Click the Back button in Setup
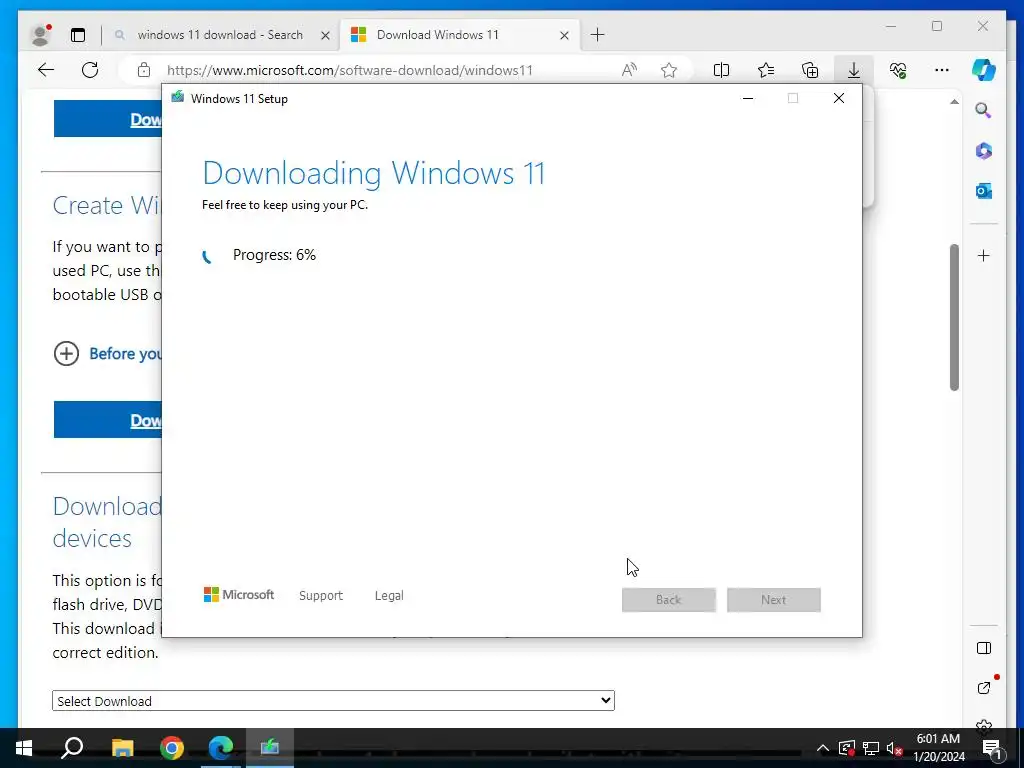1024x768 pixels. click(x=669, y=600)
